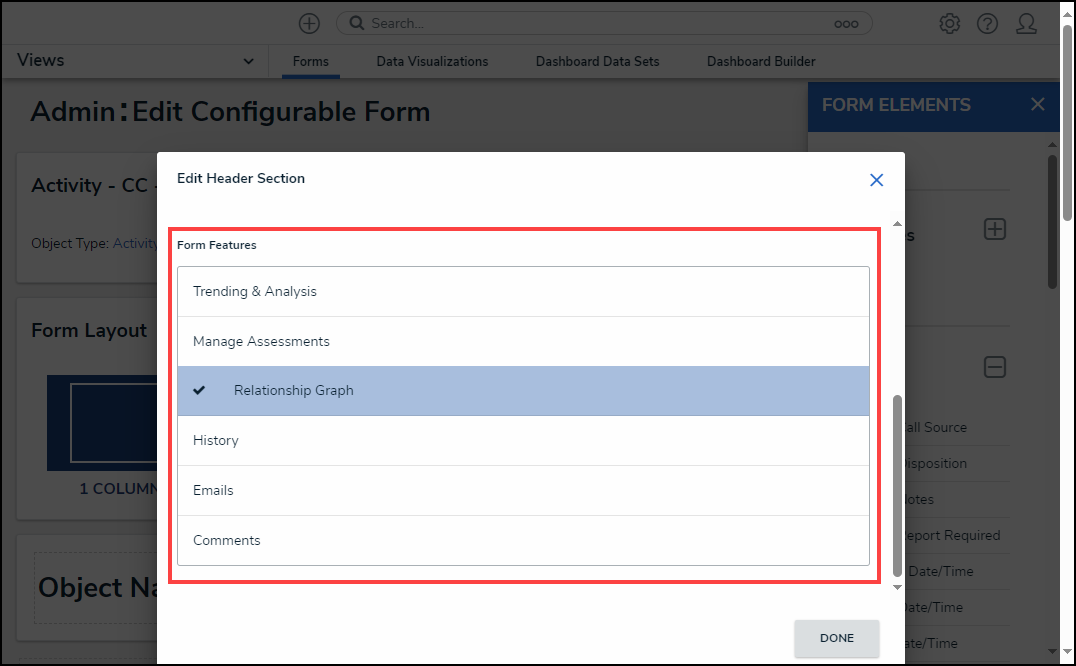Switch to the Data Visualizations tab

pos(432,62)
